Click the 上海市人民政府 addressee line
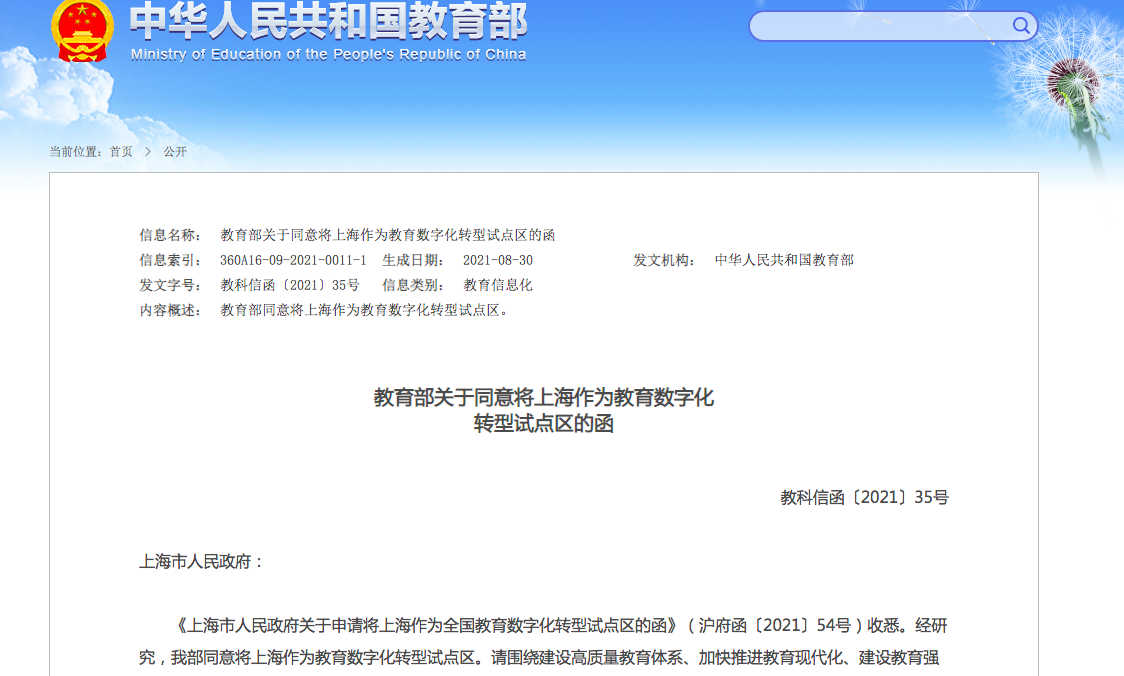 tap(201, 562)
